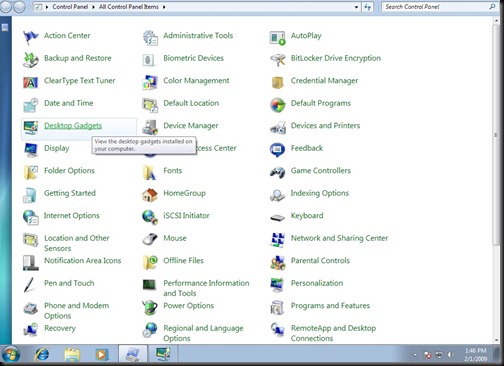Click the Power Options icon

click(150, 307)
